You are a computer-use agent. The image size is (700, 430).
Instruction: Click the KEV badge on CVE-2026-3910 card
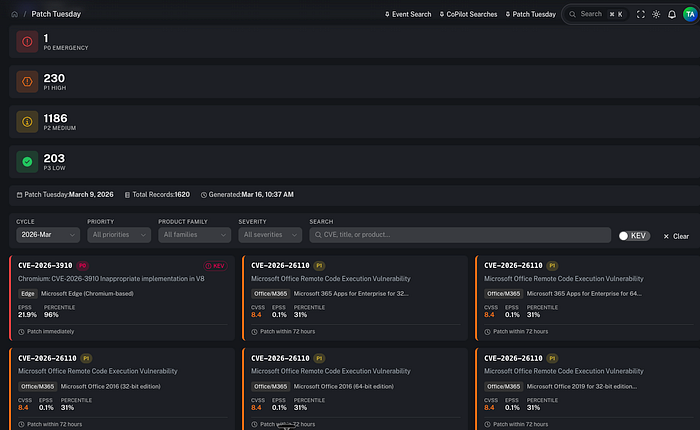(x=216, y=266)
